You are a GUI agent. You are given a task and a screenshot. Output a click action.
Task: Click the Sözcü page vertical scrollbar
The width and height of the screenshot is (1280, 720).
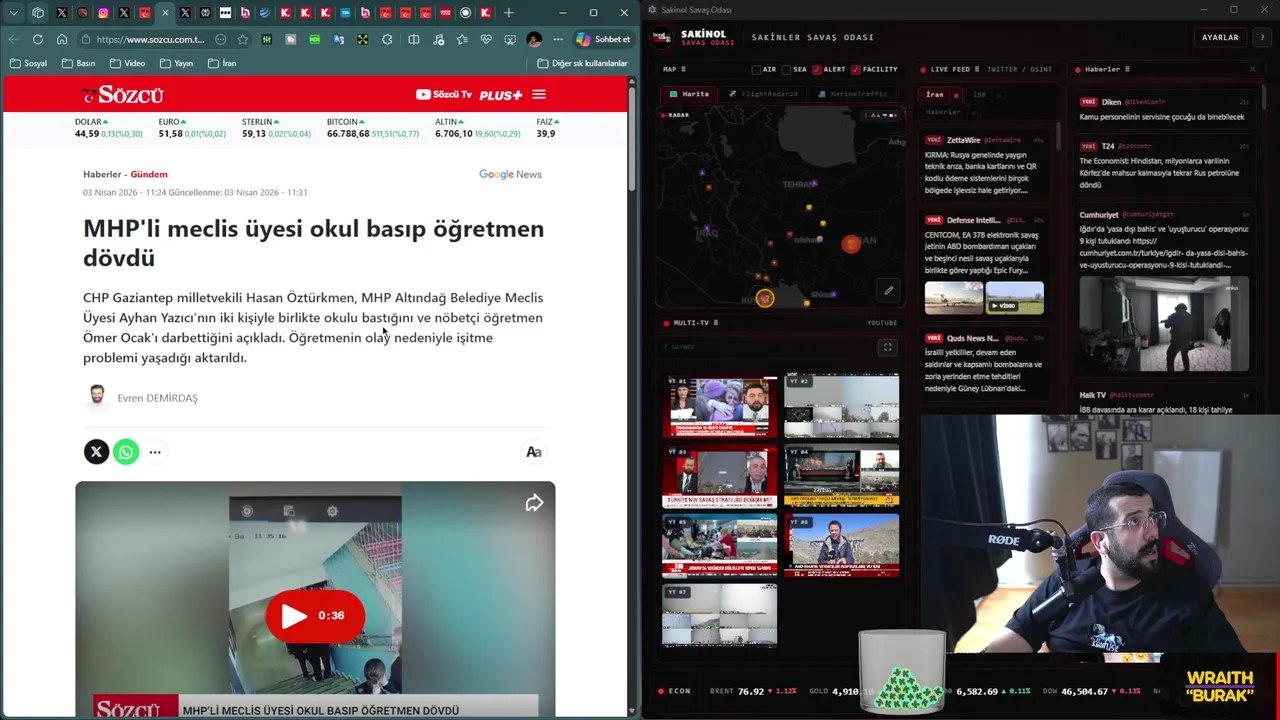coord(631,140)
